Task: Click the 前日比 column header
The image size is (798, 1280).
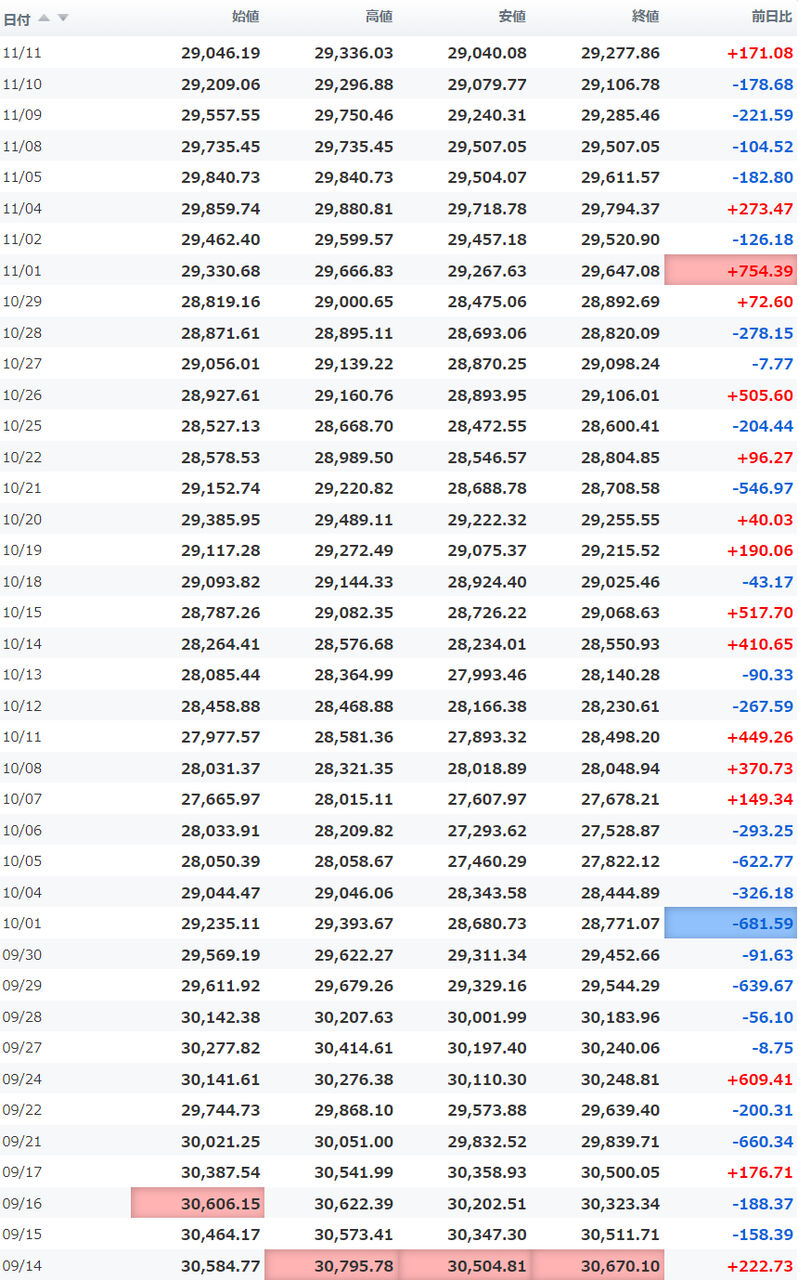Action: pos(771,17)
